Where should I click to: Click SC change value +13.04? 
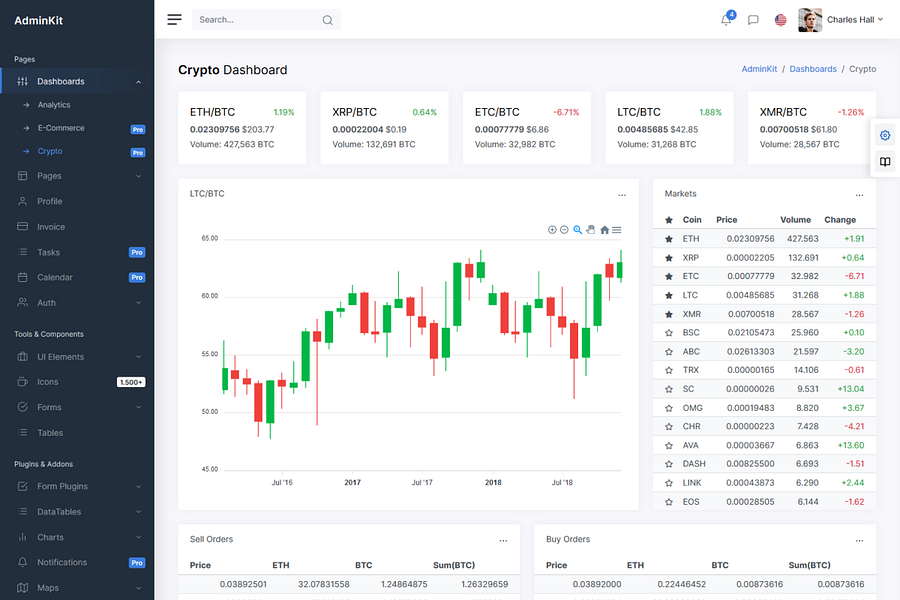point(851,389)
